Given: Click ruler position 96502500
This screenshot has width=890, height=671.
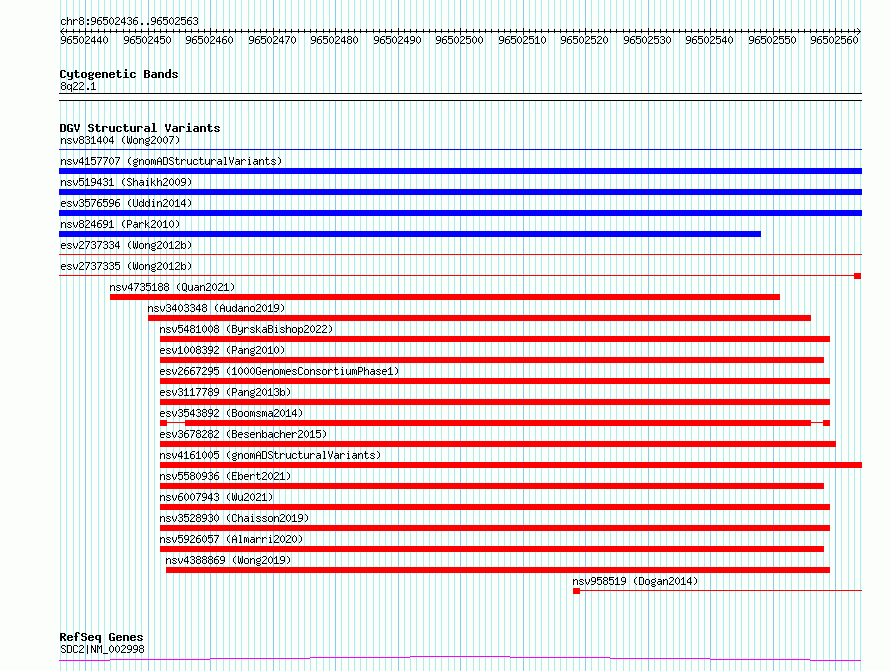Looking at the screenshot, I should [x=460, y=40].
